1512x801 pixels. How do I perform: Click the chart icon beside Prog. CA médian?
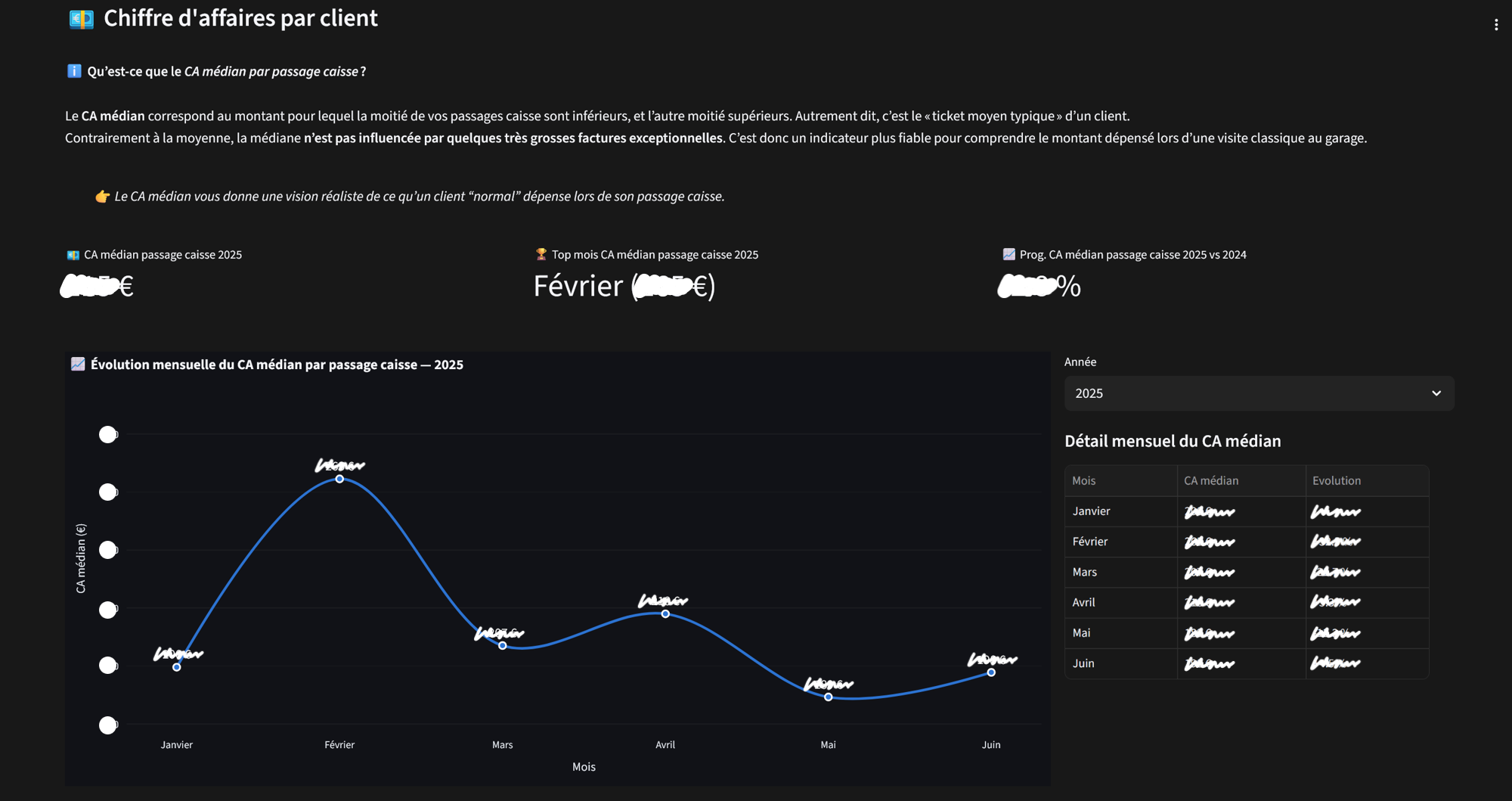point(1009,254)
